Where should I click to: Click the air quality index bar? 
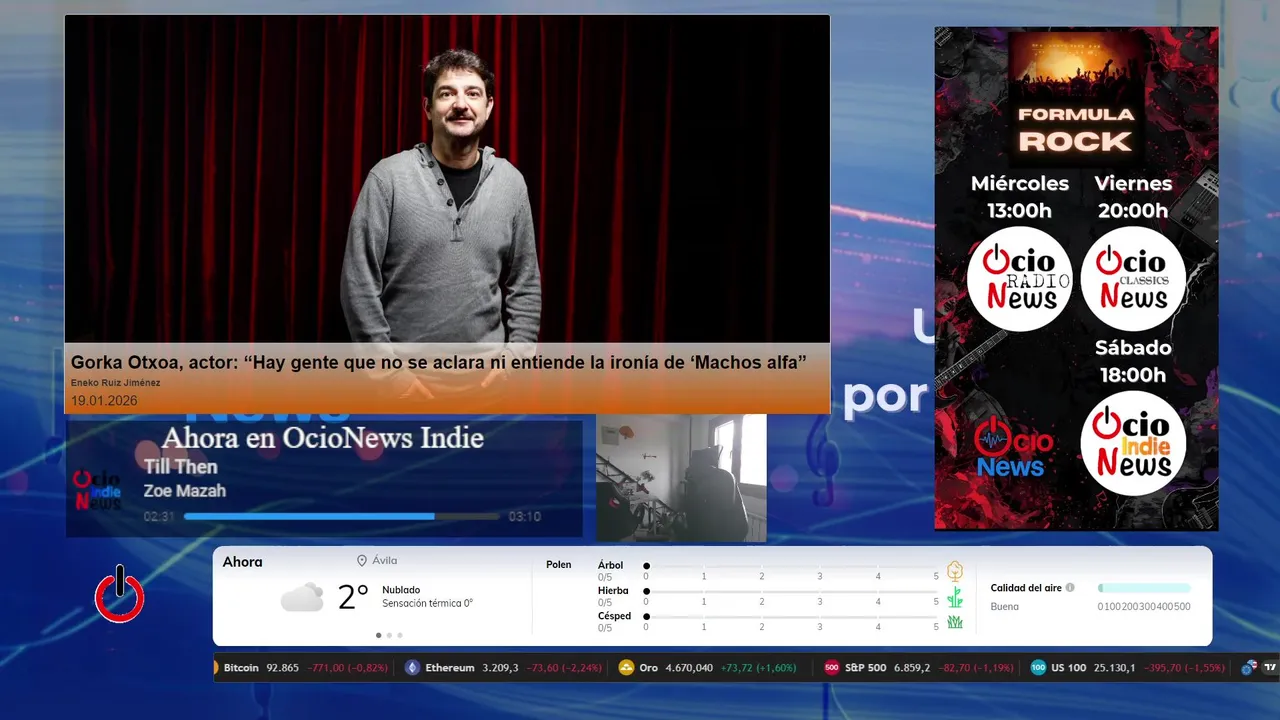(x=1144, y=588)
